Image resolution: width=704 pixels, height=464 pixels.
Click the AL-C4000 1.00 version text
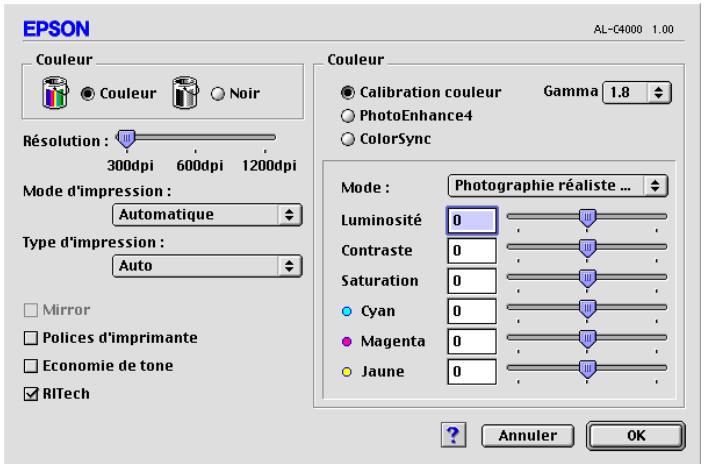point(634,30)
